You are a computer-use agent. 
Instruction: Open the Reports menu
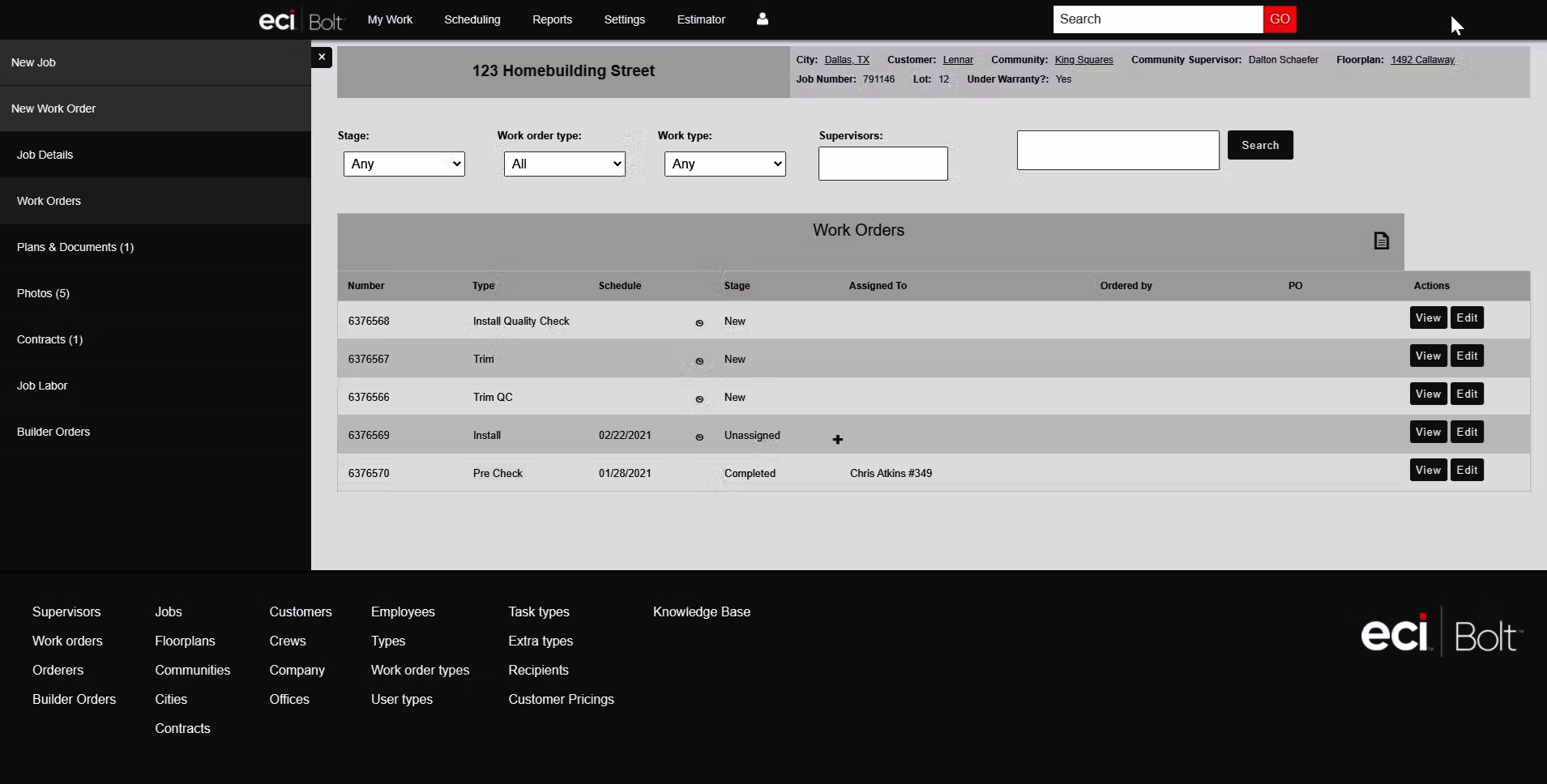point(552,19)
